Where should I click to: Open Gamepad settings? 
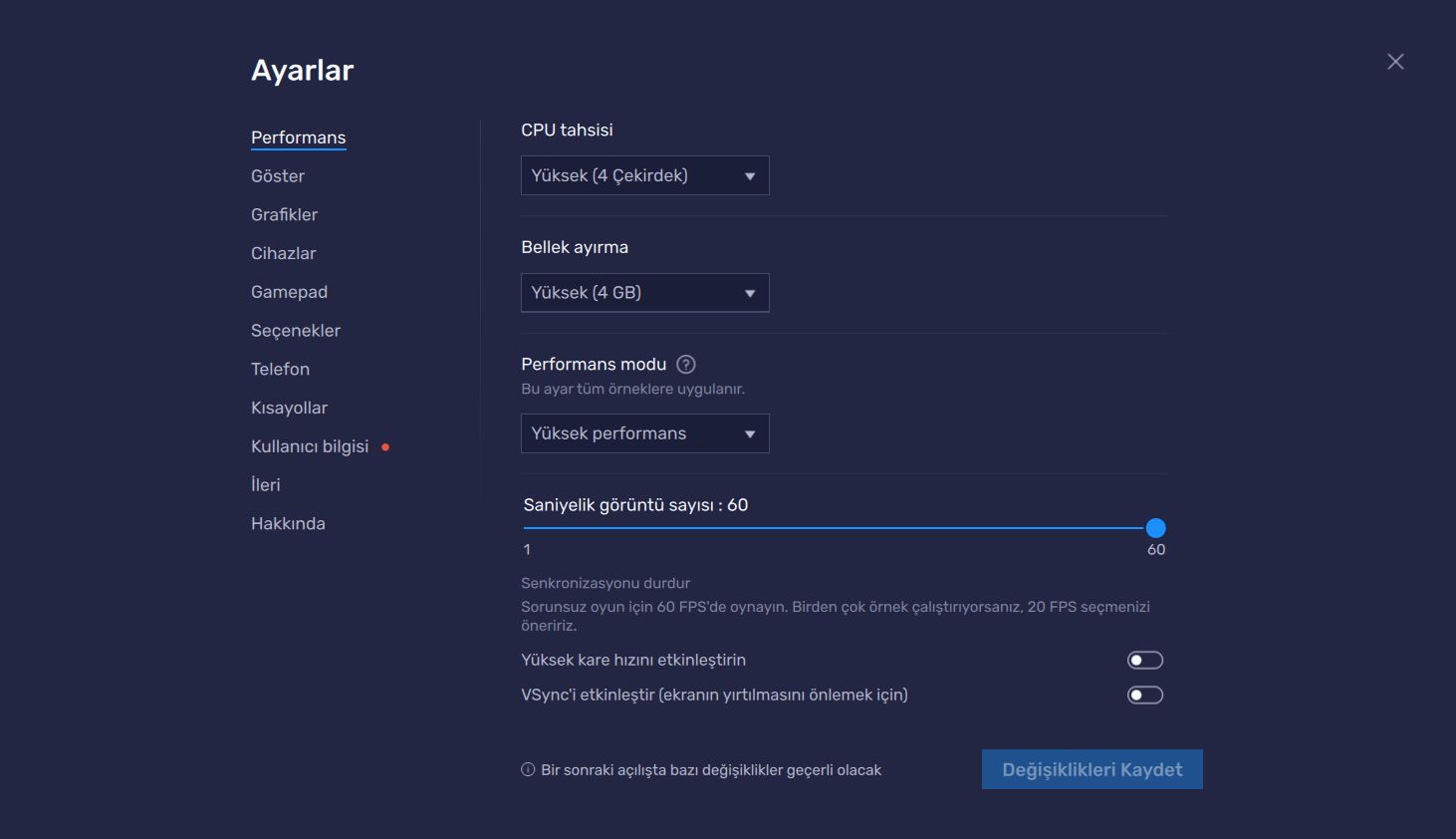(x=289, y=292)
